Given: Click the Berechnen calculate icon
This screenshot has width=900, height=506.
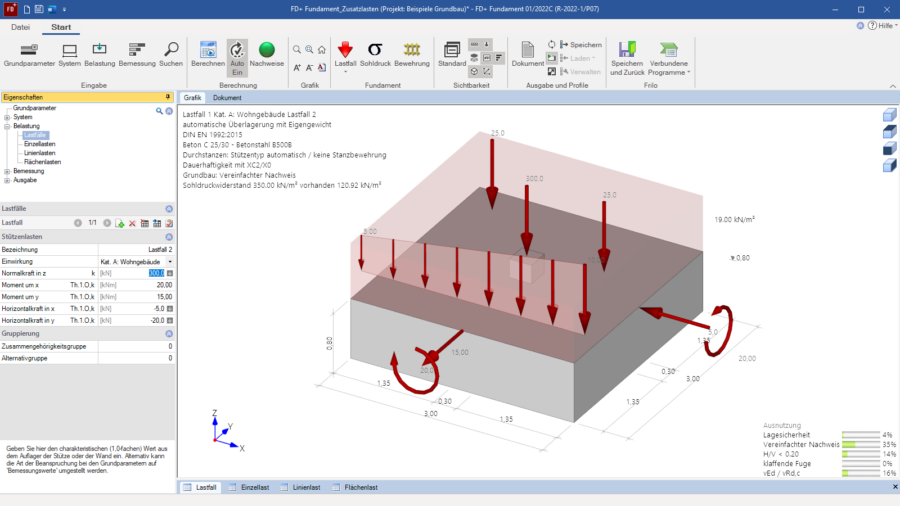Looking at the screenshot, I should (x=208, y=54).
